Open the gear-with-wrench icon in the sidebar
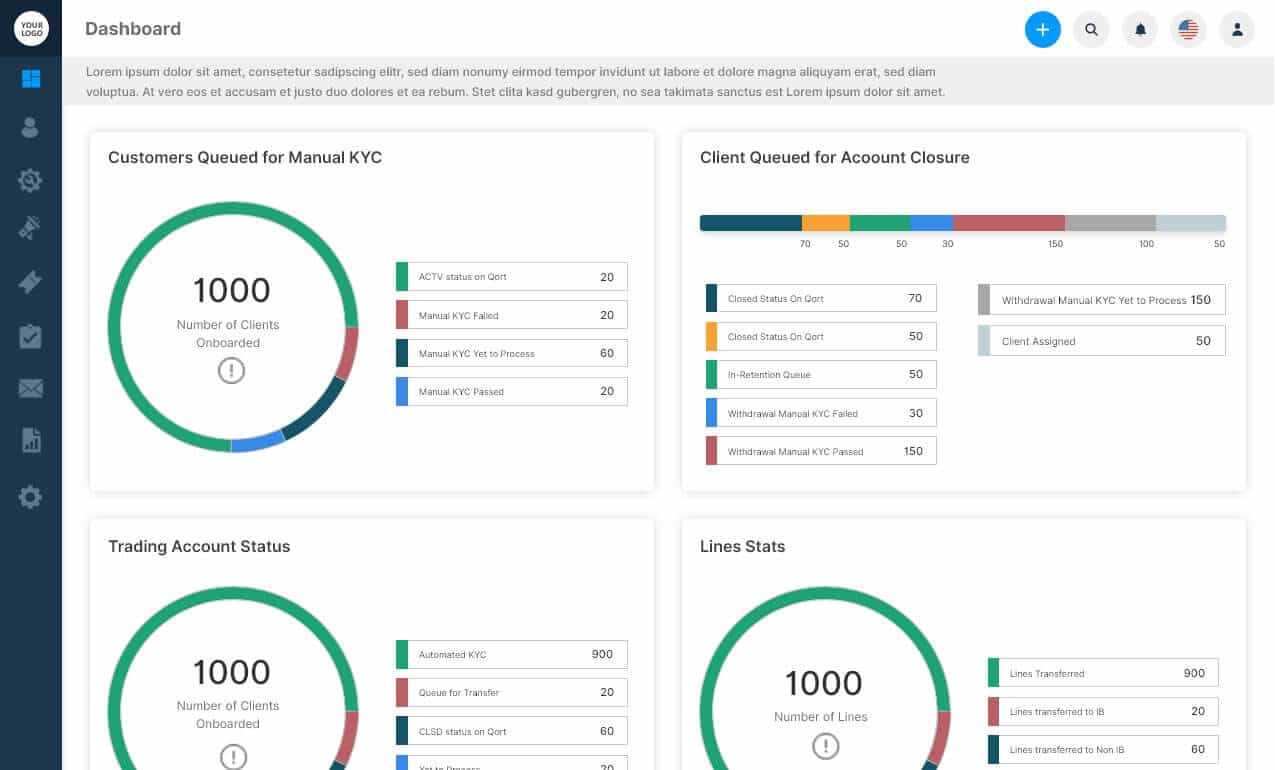 [x=30, y=181]
